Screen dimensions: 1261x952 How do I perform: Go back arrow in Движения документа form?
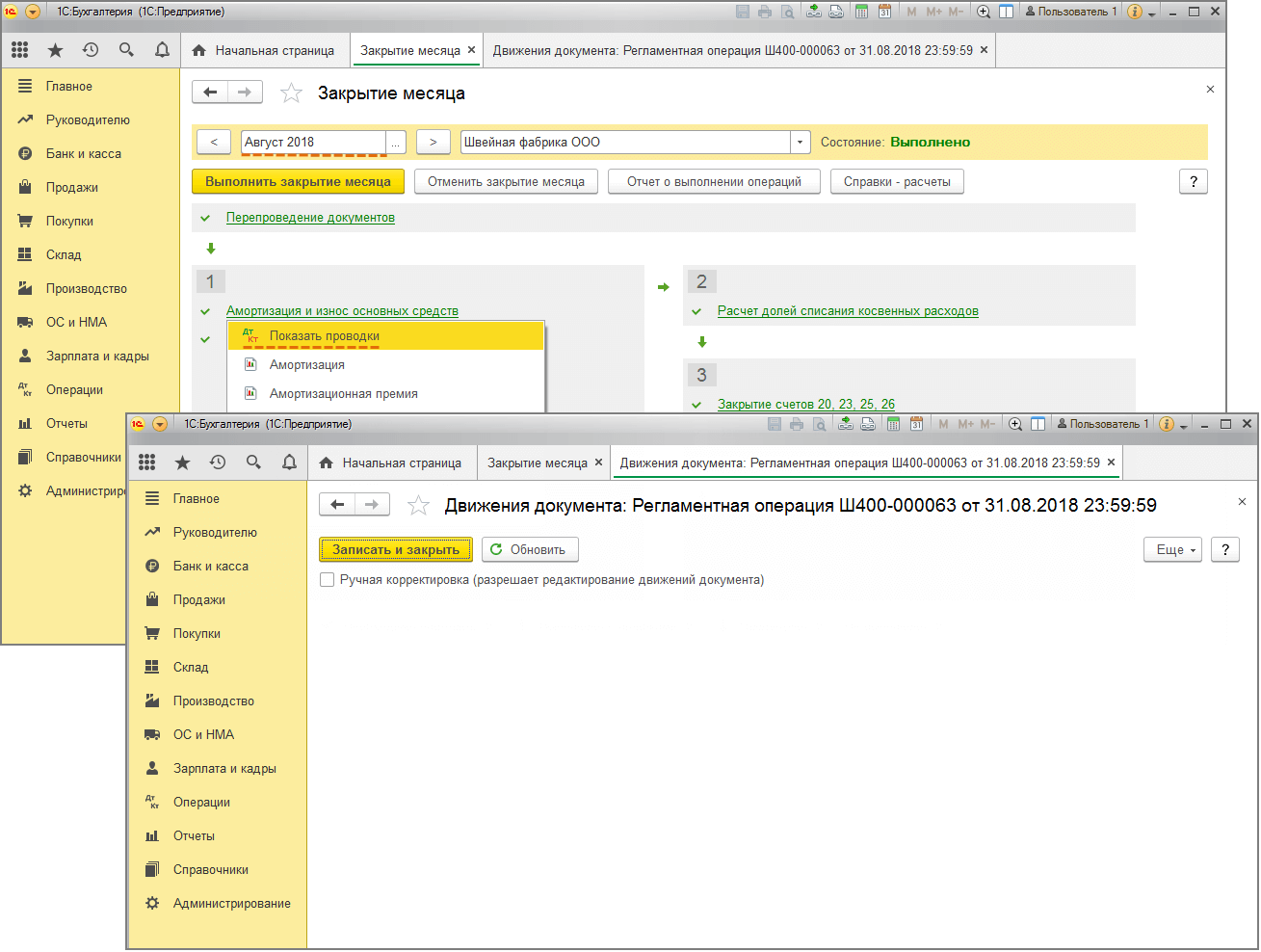(x=337, y=505)
